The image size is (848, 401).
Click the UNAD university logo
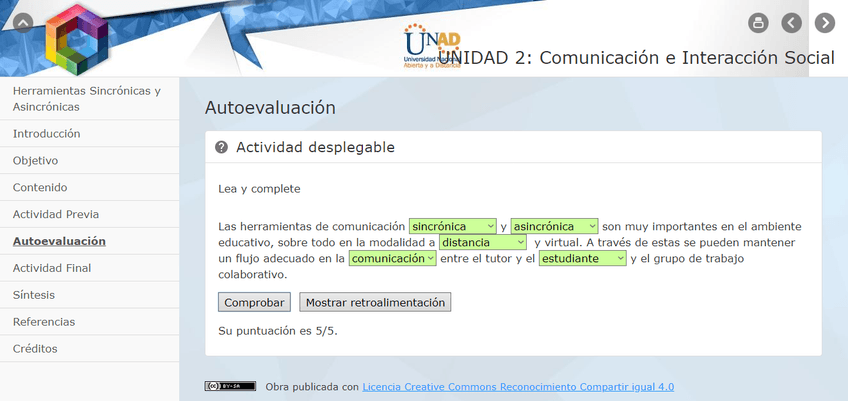tap(432, 46)
